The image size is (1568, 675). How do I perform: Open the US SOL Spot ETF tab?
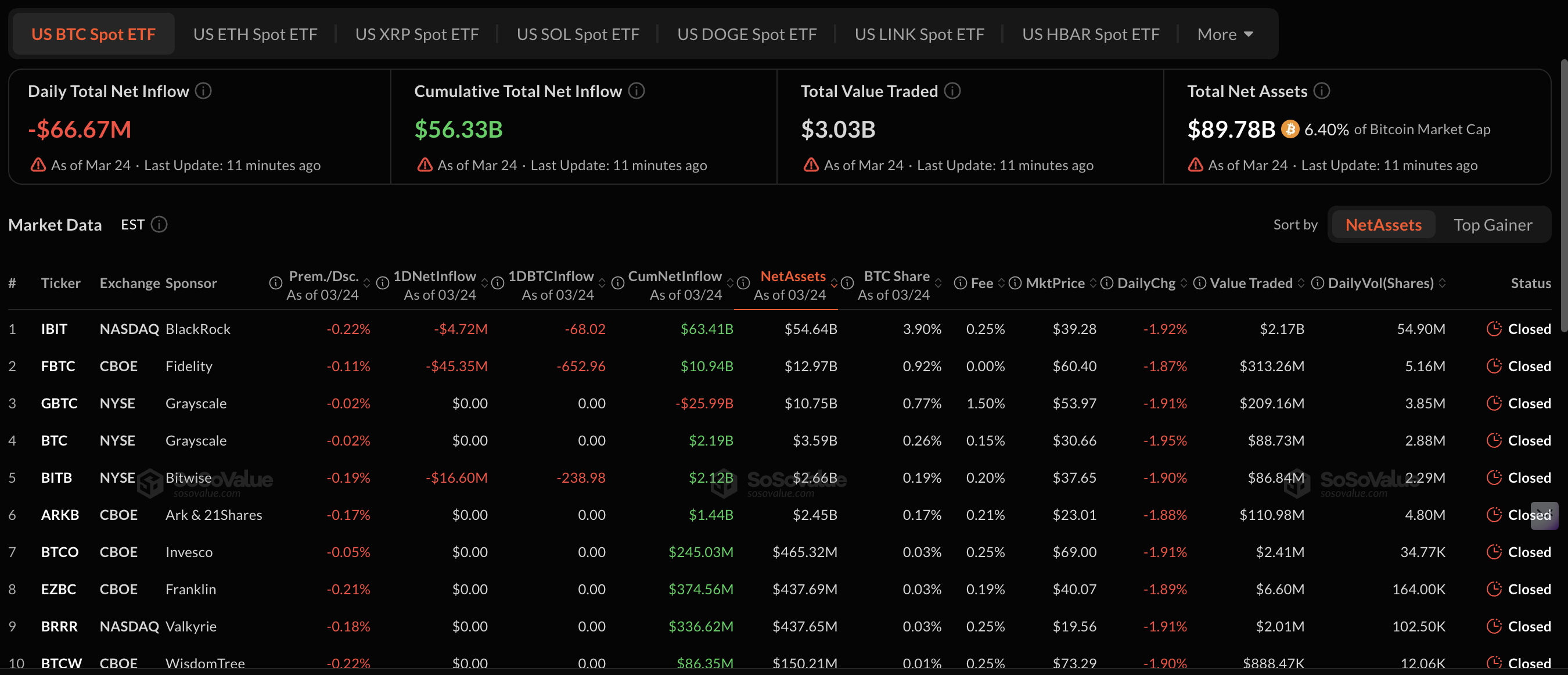coord(578,34)
